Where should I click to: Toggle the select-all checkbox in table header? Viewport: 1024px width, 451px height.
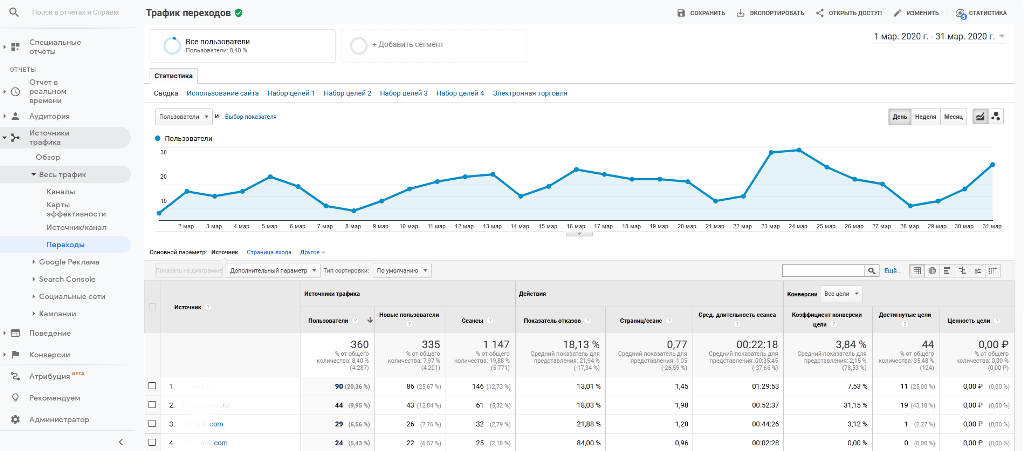click(x=152, y=306)
